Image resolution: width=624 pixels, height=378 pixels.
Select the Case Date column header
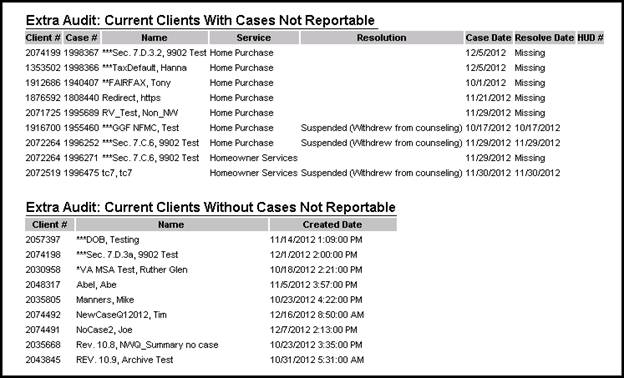(x=488, y=38)
